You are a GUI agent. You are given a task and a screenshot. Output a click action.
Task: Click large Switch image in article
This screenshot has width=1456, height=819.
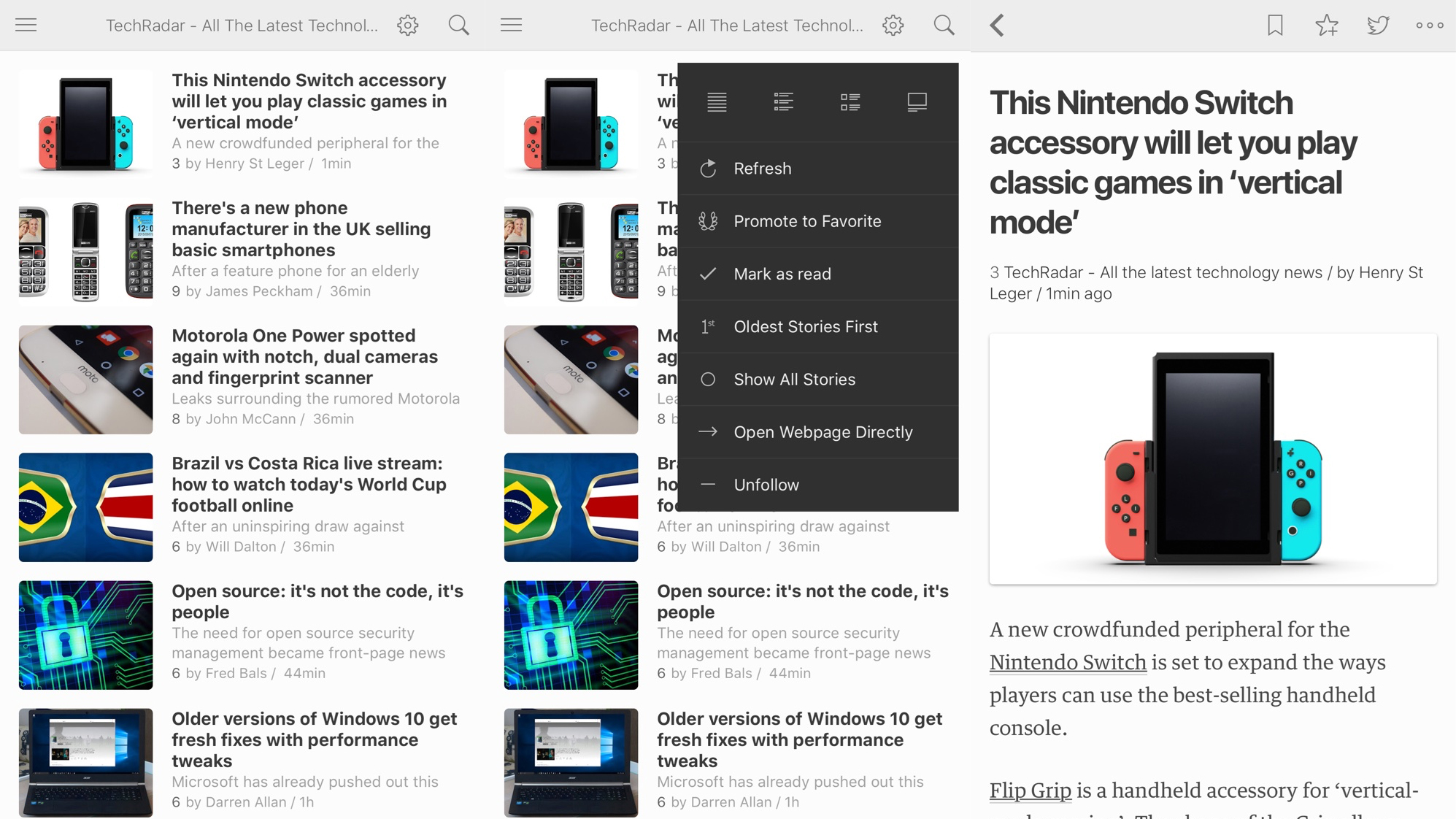1213,459
